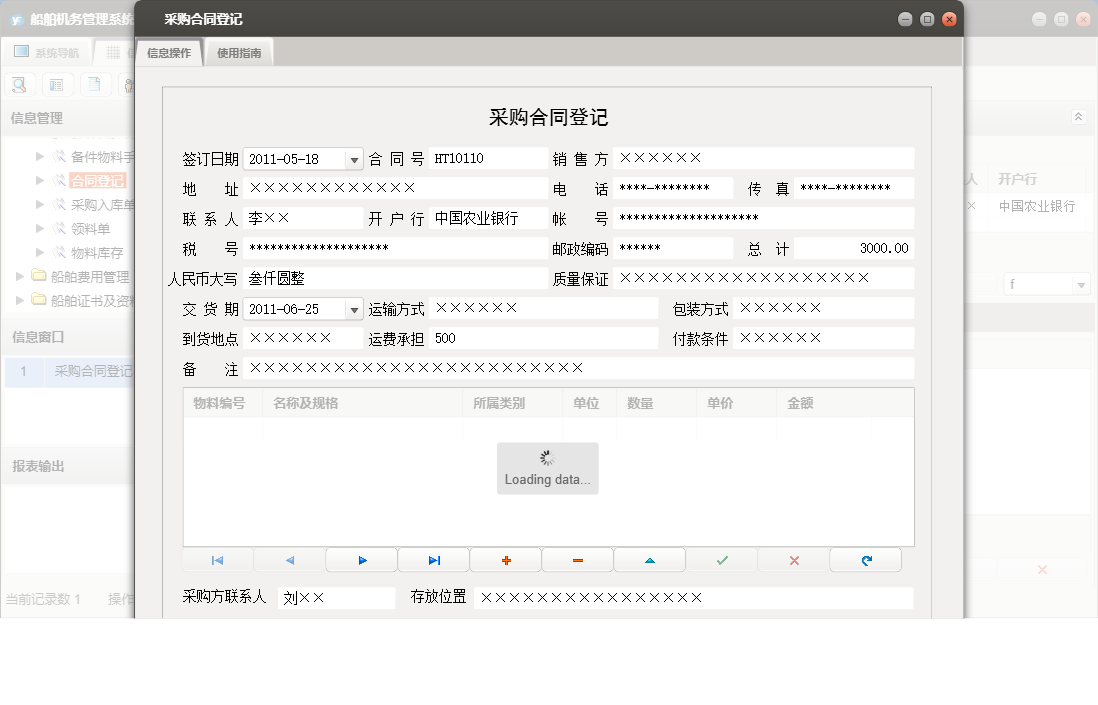
Task: Move up using the blue triangle icon
Action: point(649,559)
